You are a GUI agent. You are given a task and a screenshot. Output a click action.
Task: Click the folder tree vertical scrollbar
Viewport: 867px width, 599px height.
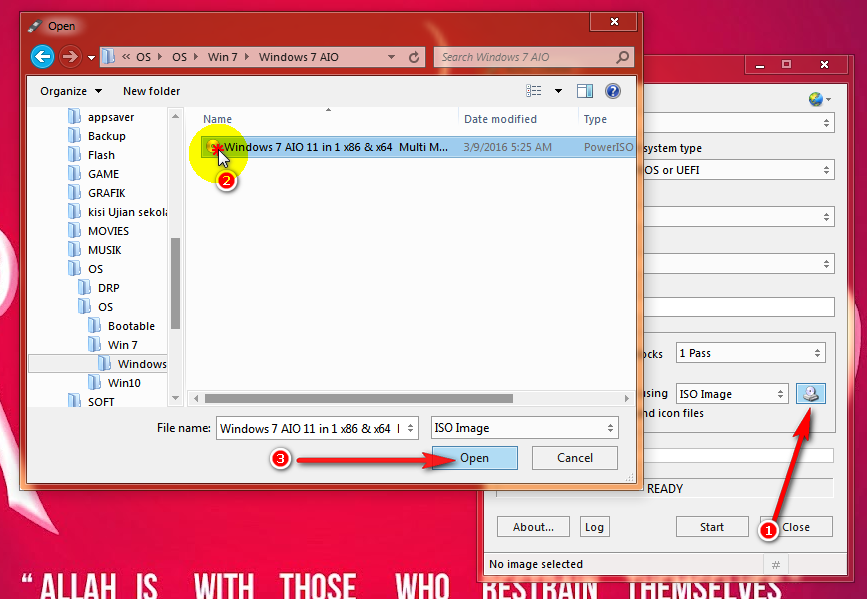pyautogui.click(x=175, y=283)
